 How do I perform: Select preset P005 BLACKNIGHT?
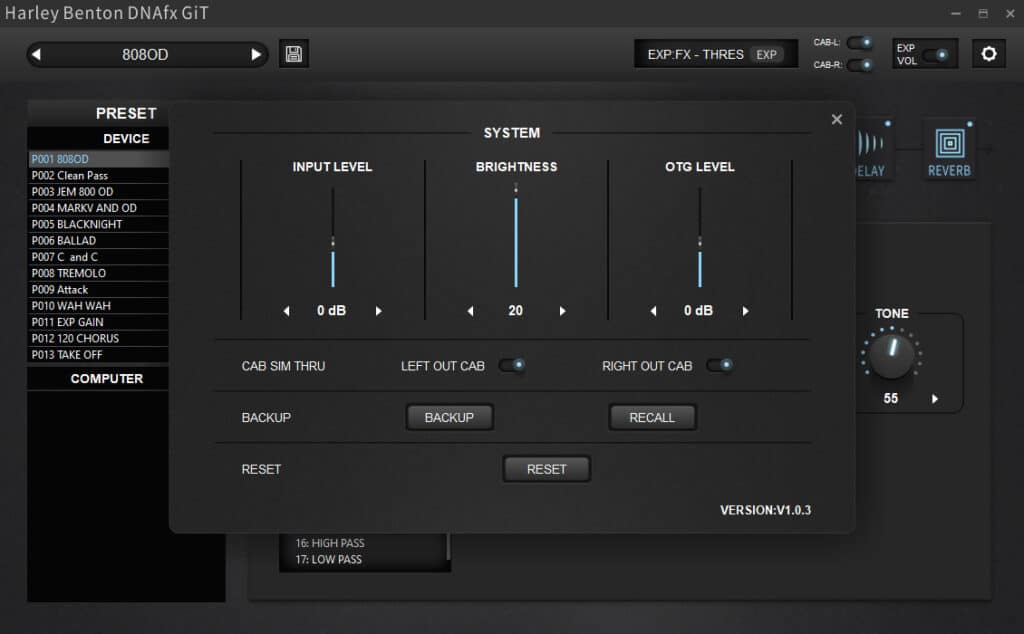(98, 224)
